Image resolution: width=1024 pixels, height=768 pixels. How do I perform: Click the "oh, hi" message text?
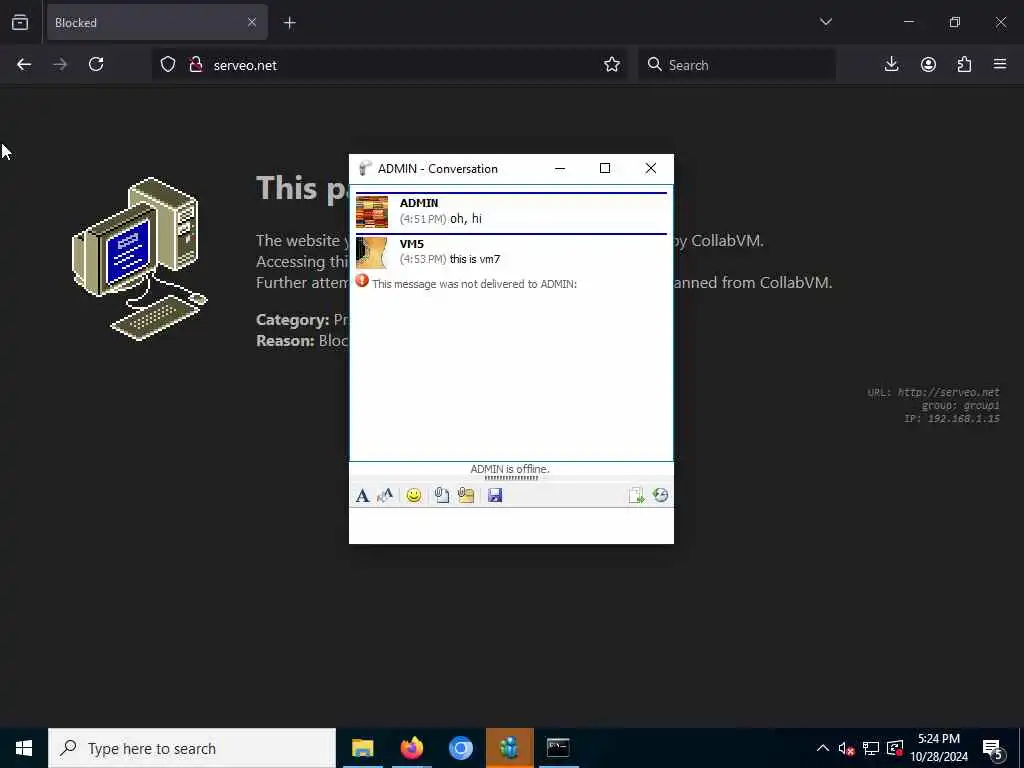[x=466, y=219]
